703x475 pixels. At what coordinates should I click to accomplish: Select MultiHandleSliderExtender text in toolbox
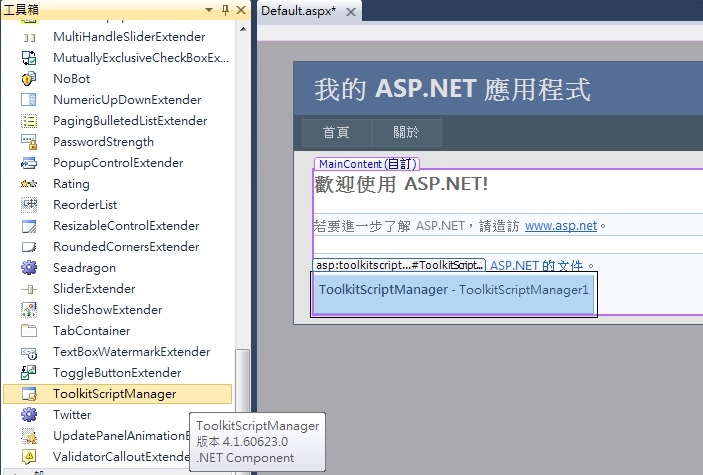click(129, 37)
